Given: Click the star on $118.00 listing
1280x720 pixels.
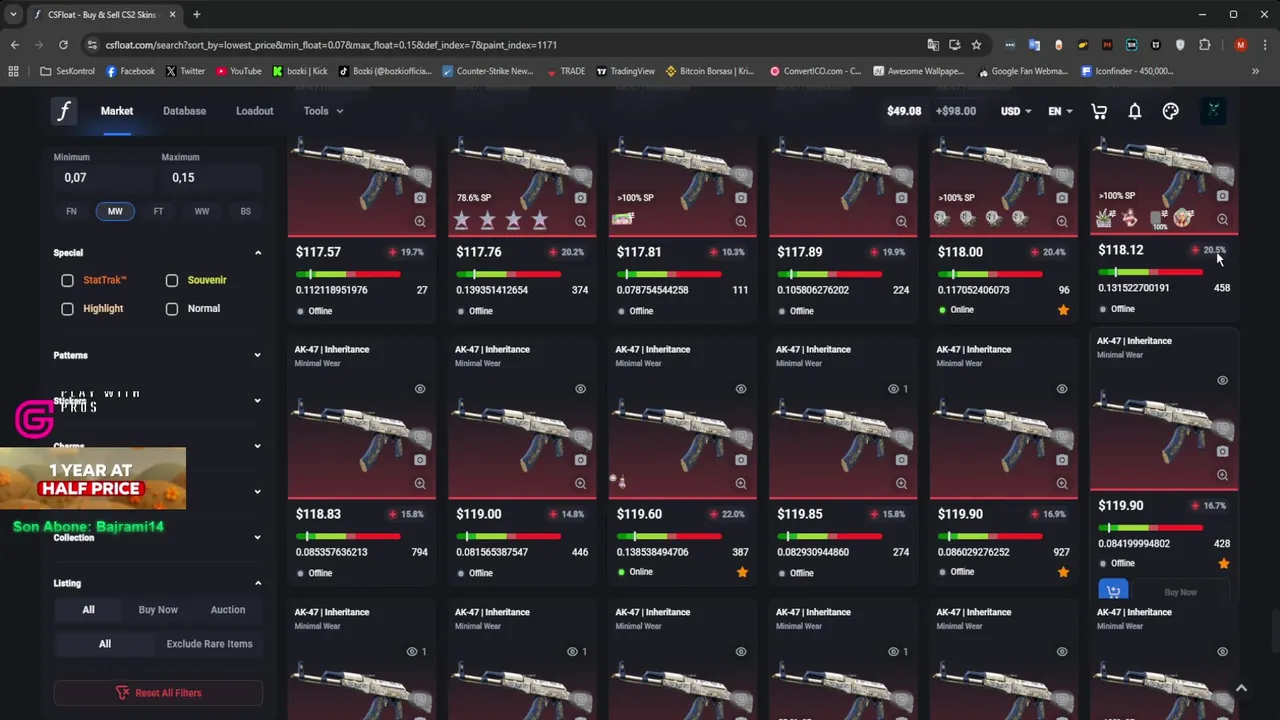Looking at the screenshot, I should tap(1063, 310).
